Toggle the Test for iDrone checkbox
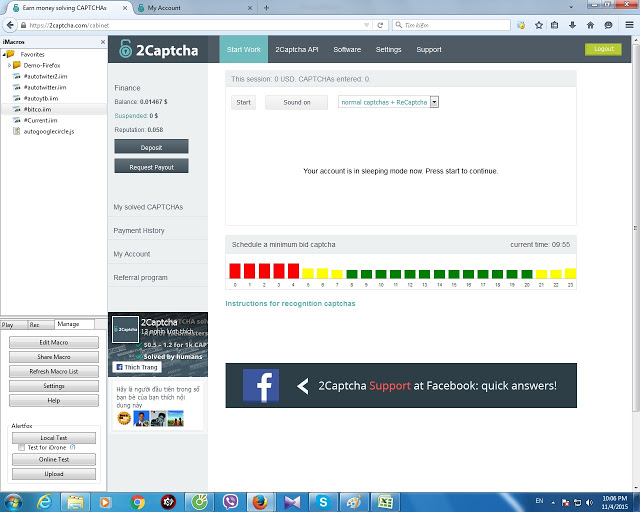This screenshot has height=512, width=640. click(21, 447)
